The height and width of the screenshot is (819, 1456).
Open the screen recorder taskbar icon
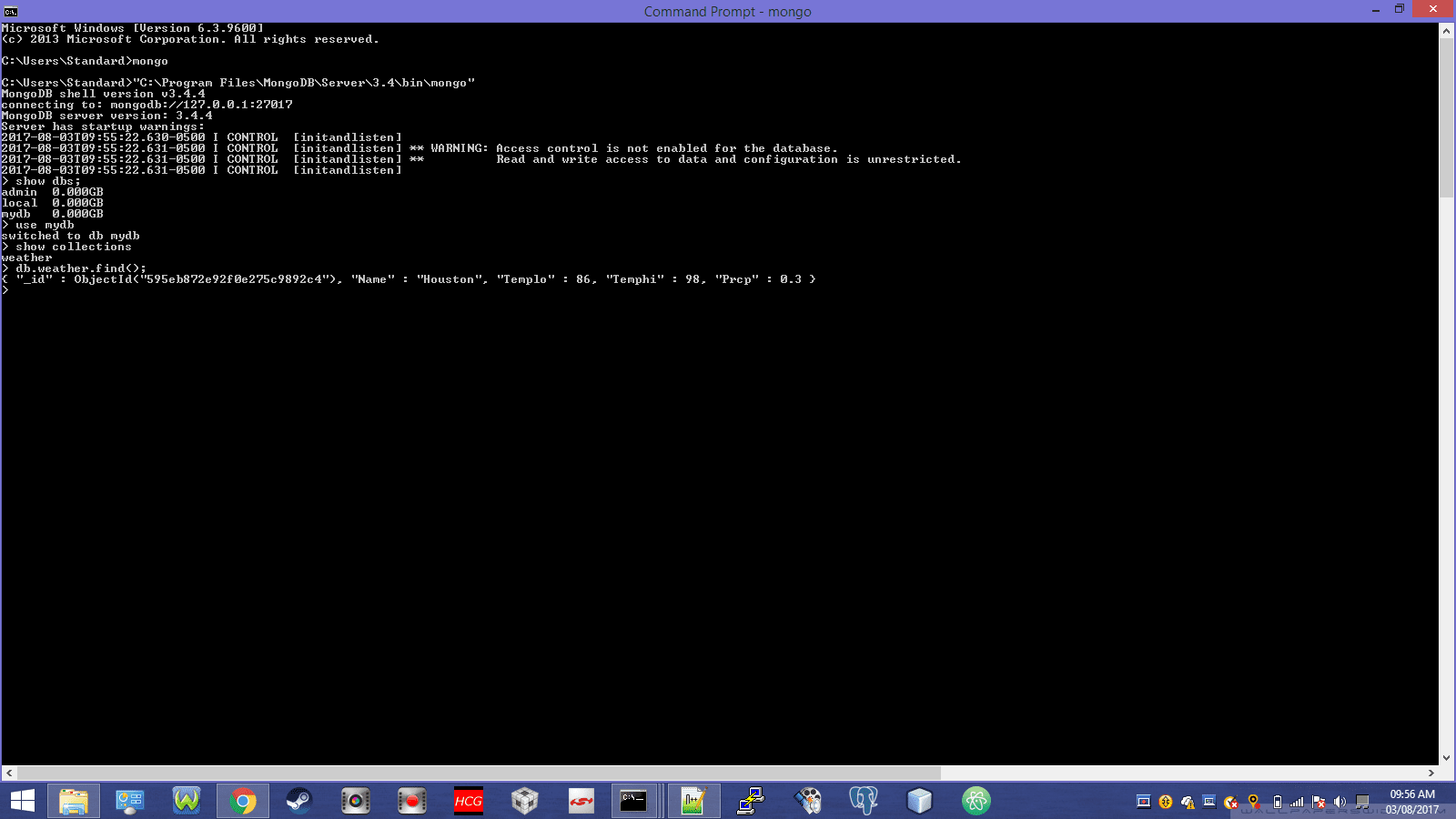(x=411, y=801)
